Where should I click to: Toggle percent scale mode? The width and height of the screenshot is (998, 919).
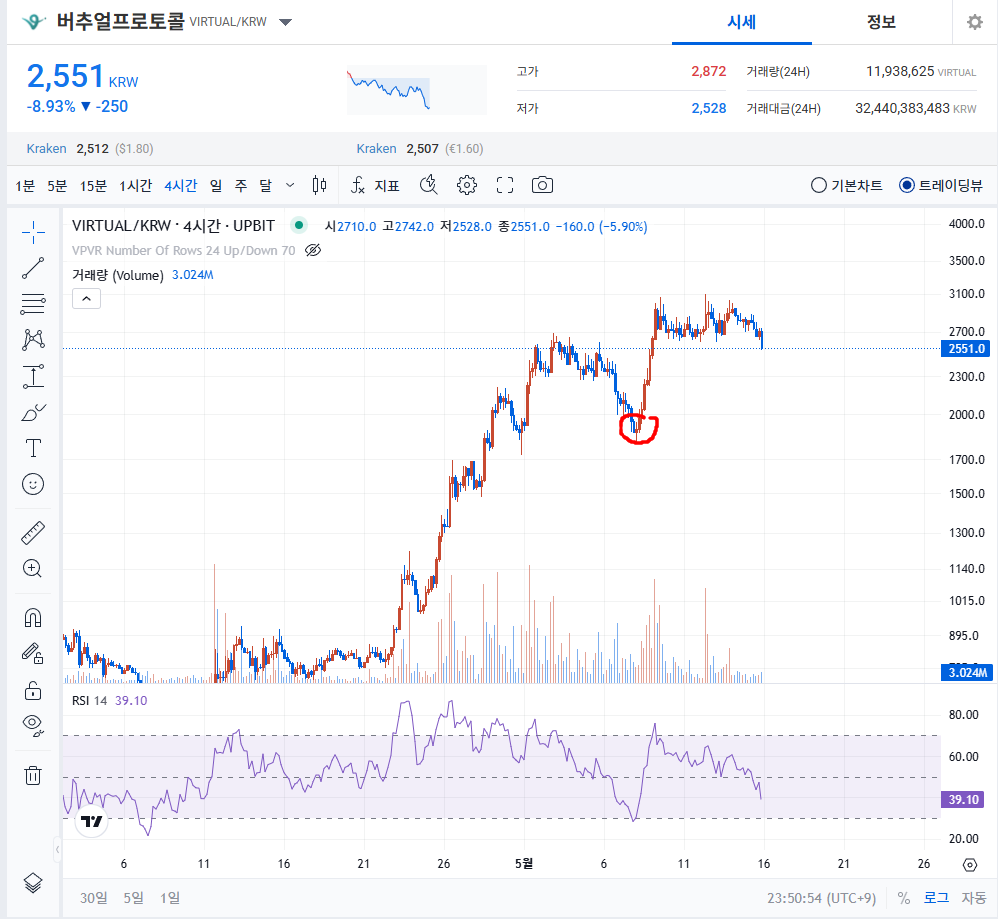pyautogui.click(x=903, y=898)
